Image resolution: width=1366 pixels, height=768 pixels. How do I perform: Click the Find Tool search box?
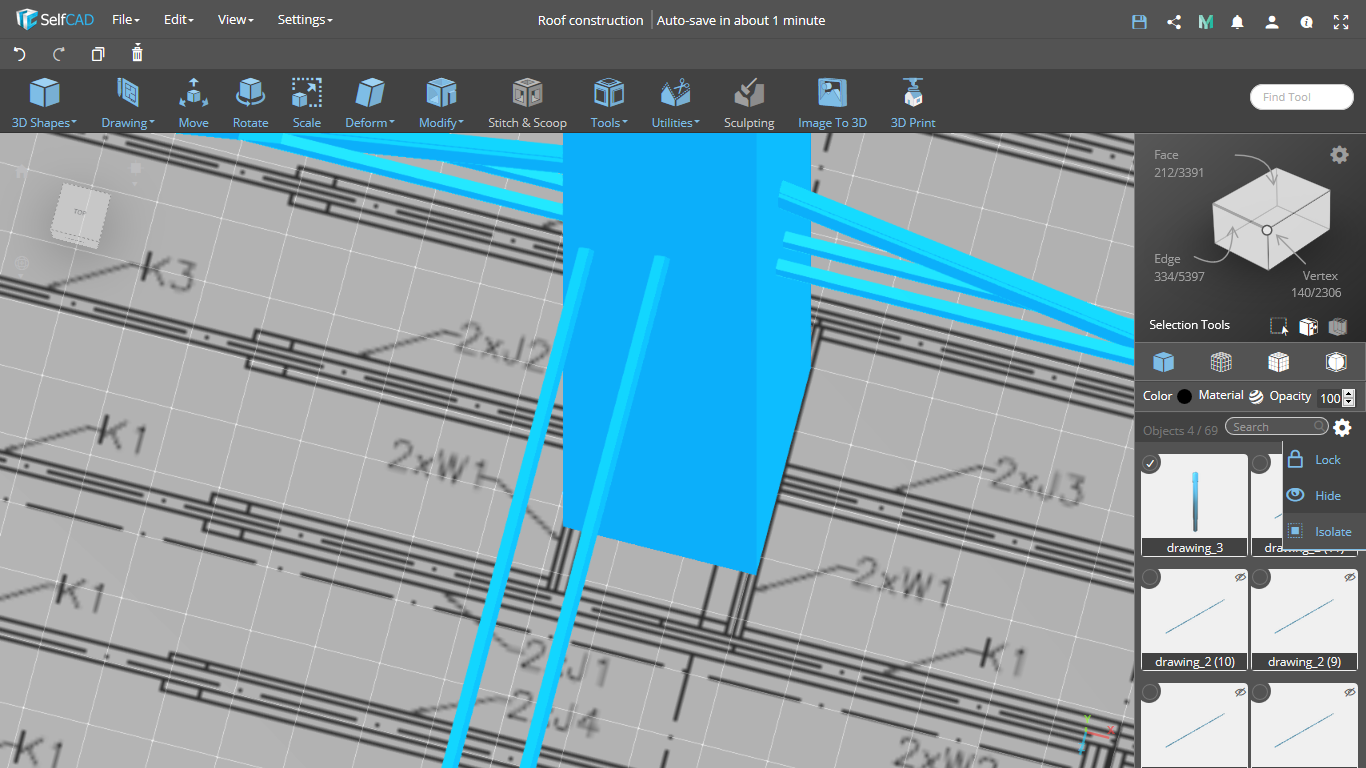[x=1301, y=97]
